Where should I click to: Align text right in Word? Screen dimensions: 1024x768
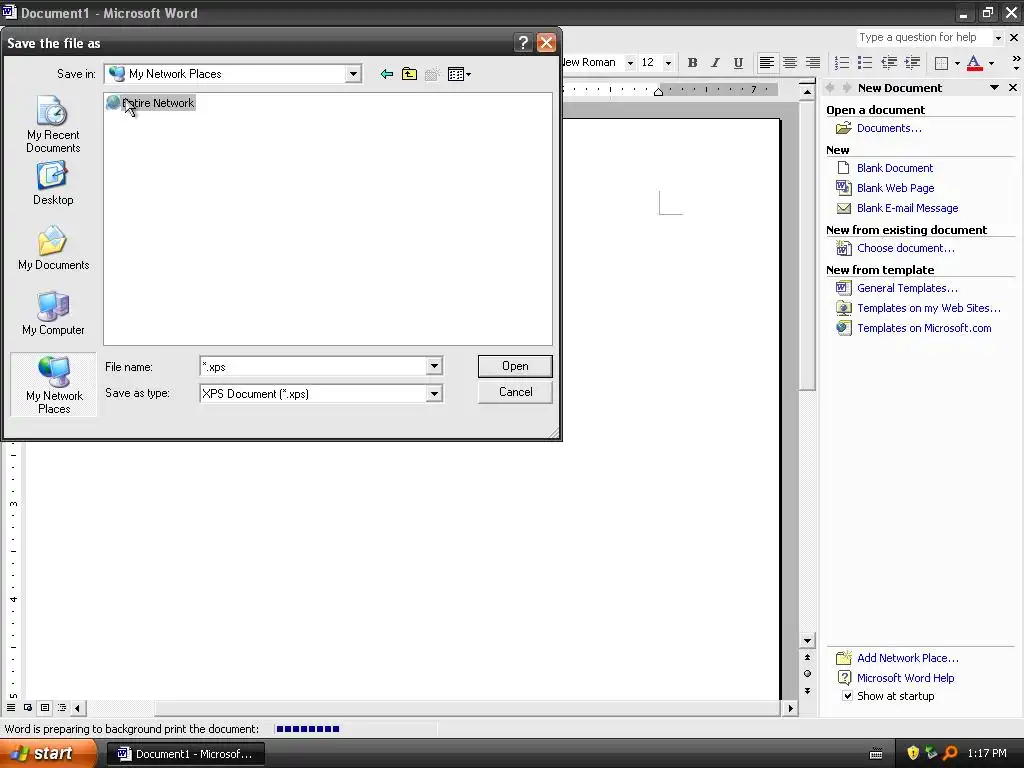[x=812, y=63]
